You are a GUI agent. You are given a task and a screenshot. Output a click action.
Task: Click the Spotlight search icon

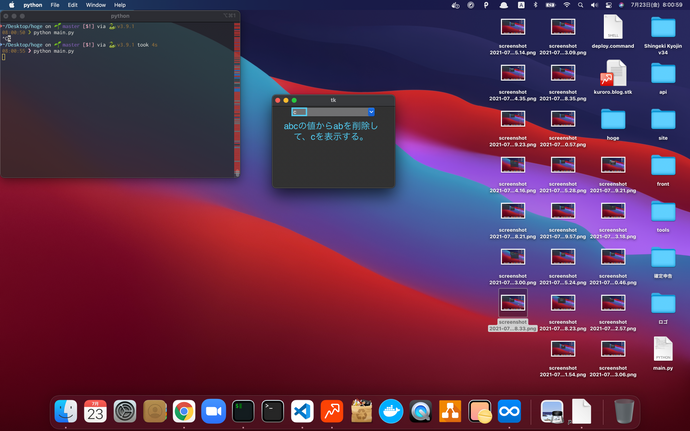pos(580,5)
